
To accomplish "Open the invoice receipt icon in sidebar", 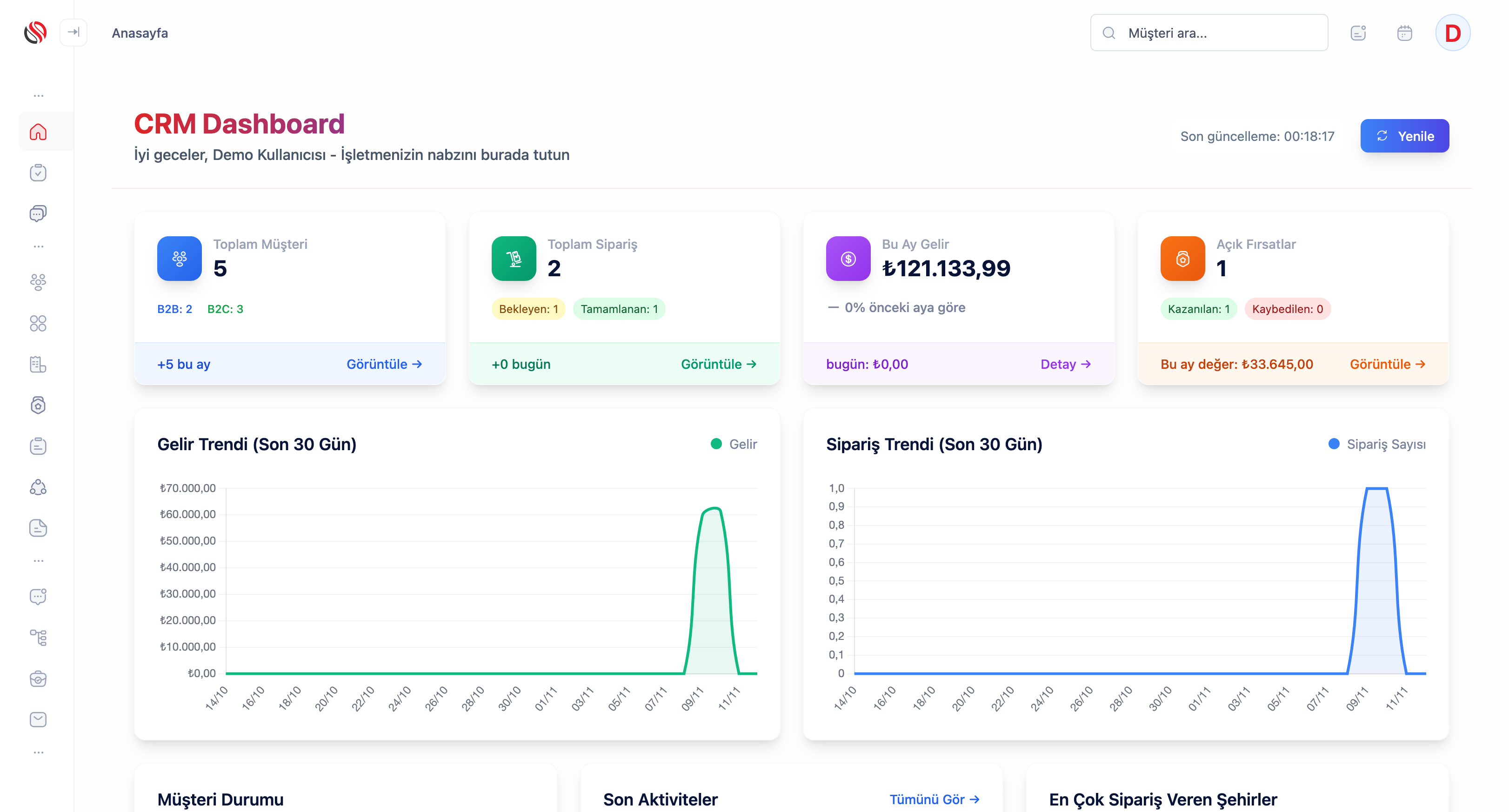I will (x=38, y=365).
